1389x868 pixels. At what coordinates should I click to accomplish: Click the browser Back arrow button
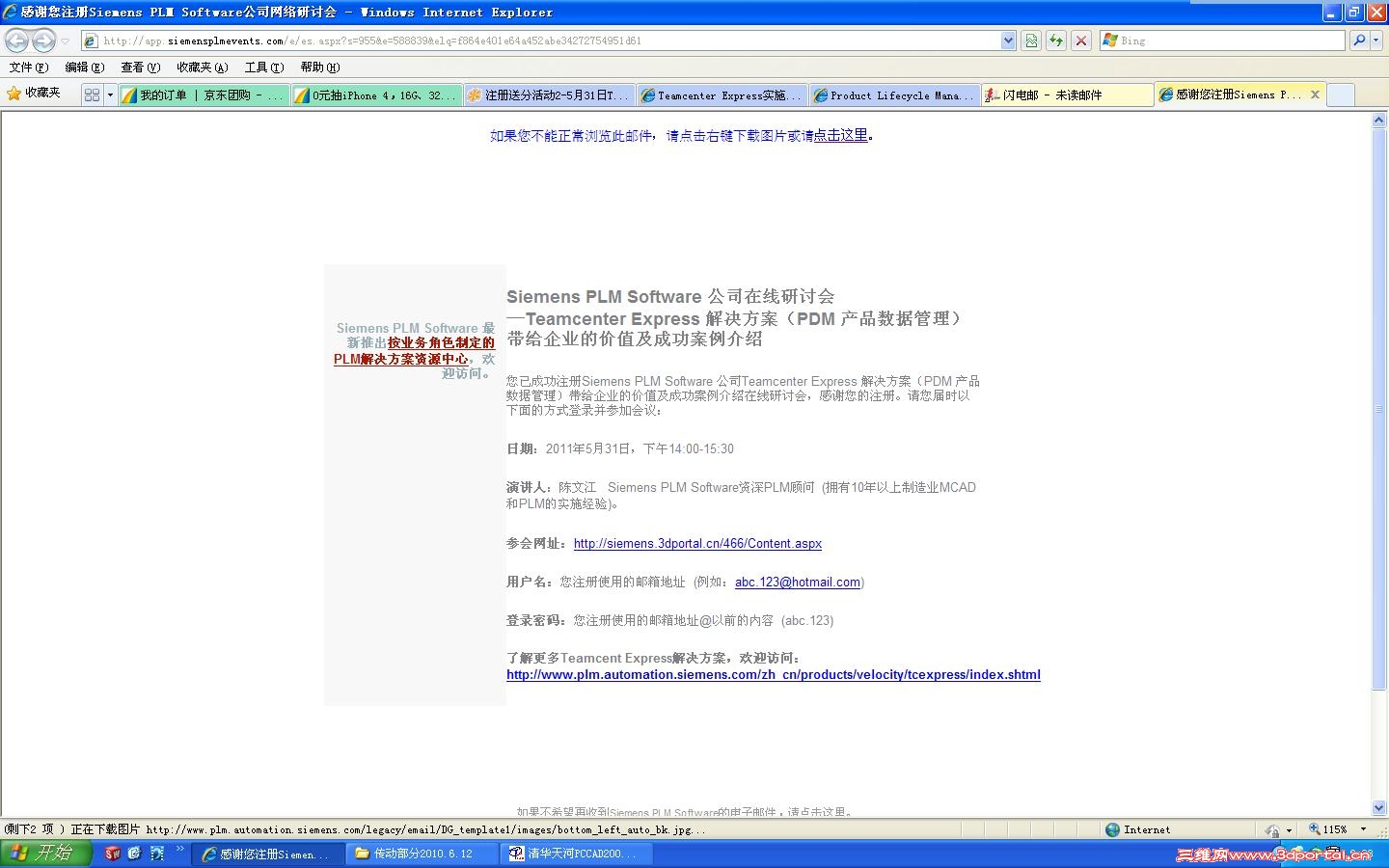click(16, 41)
